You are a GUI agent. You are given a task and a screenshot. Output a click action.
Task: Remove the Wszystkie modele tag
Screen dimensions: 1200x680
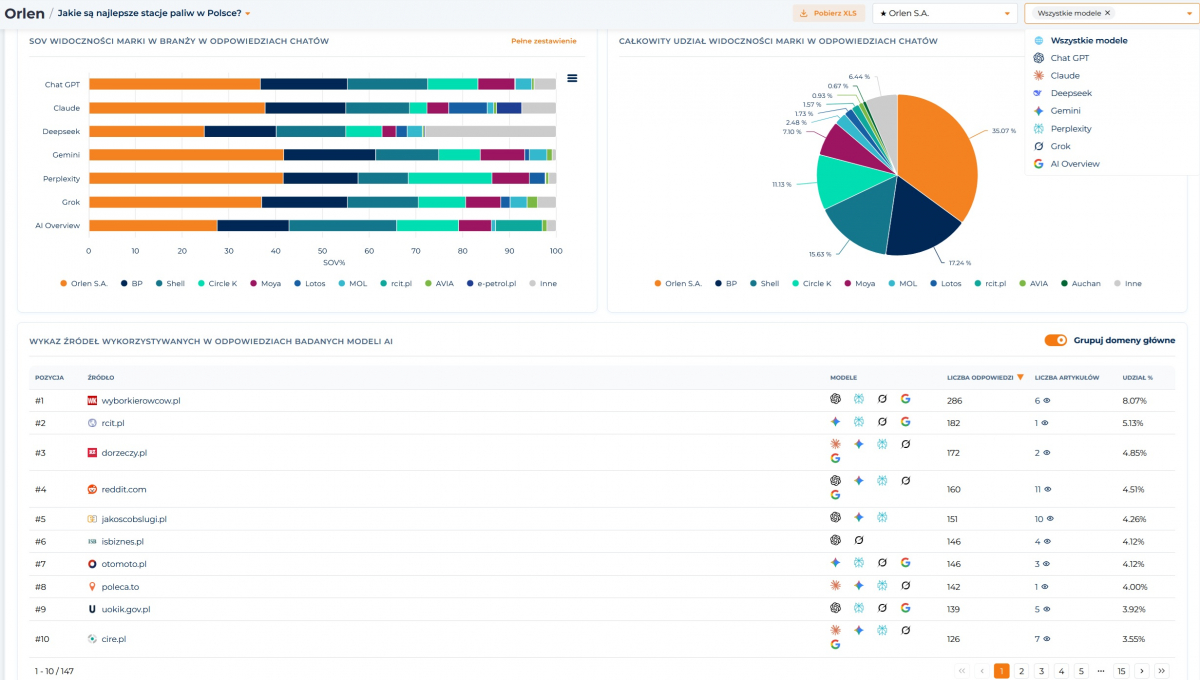(1107, 13)
